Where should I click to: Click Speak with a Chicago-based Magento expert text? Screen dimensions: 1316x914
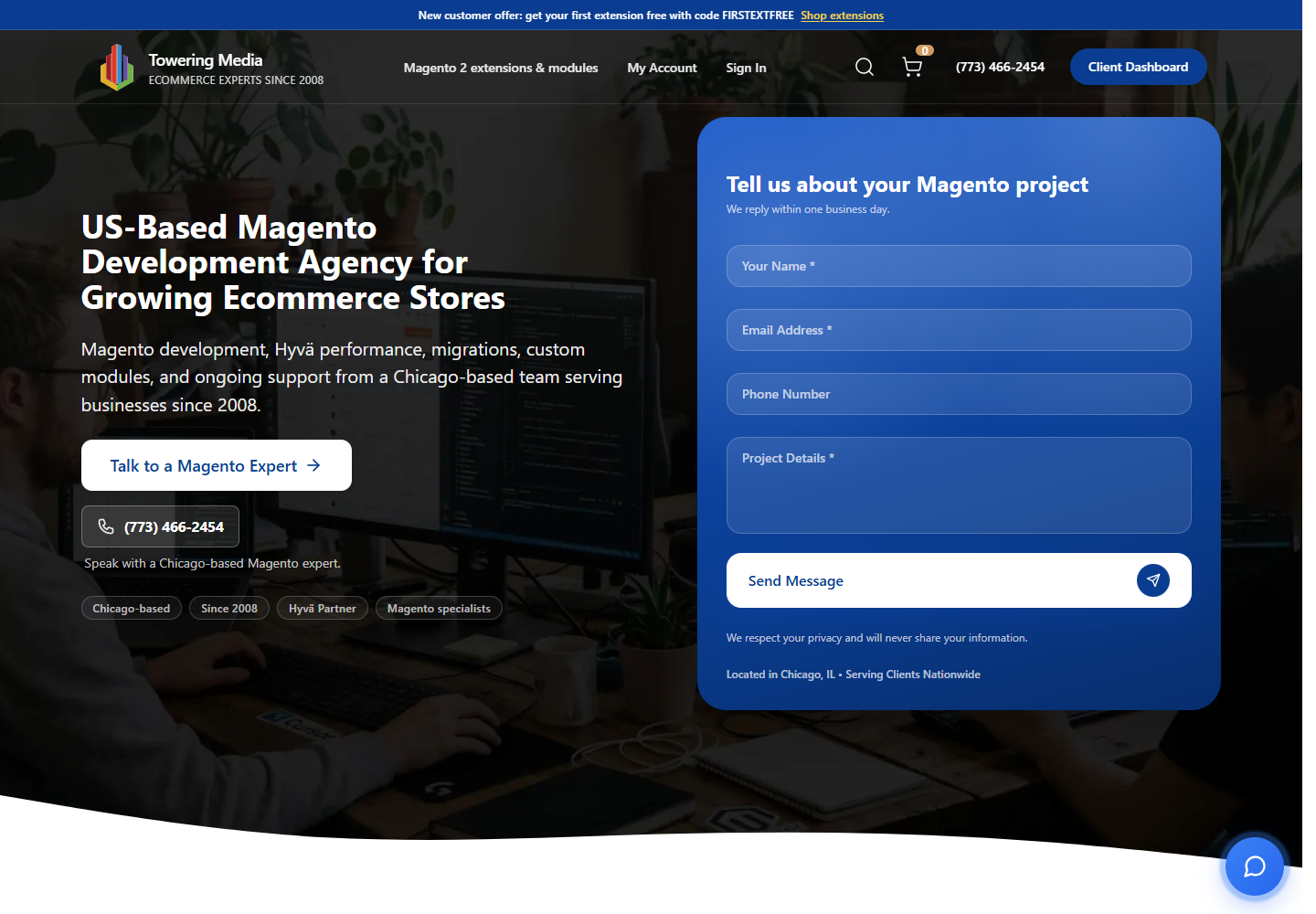coord(212,563)
